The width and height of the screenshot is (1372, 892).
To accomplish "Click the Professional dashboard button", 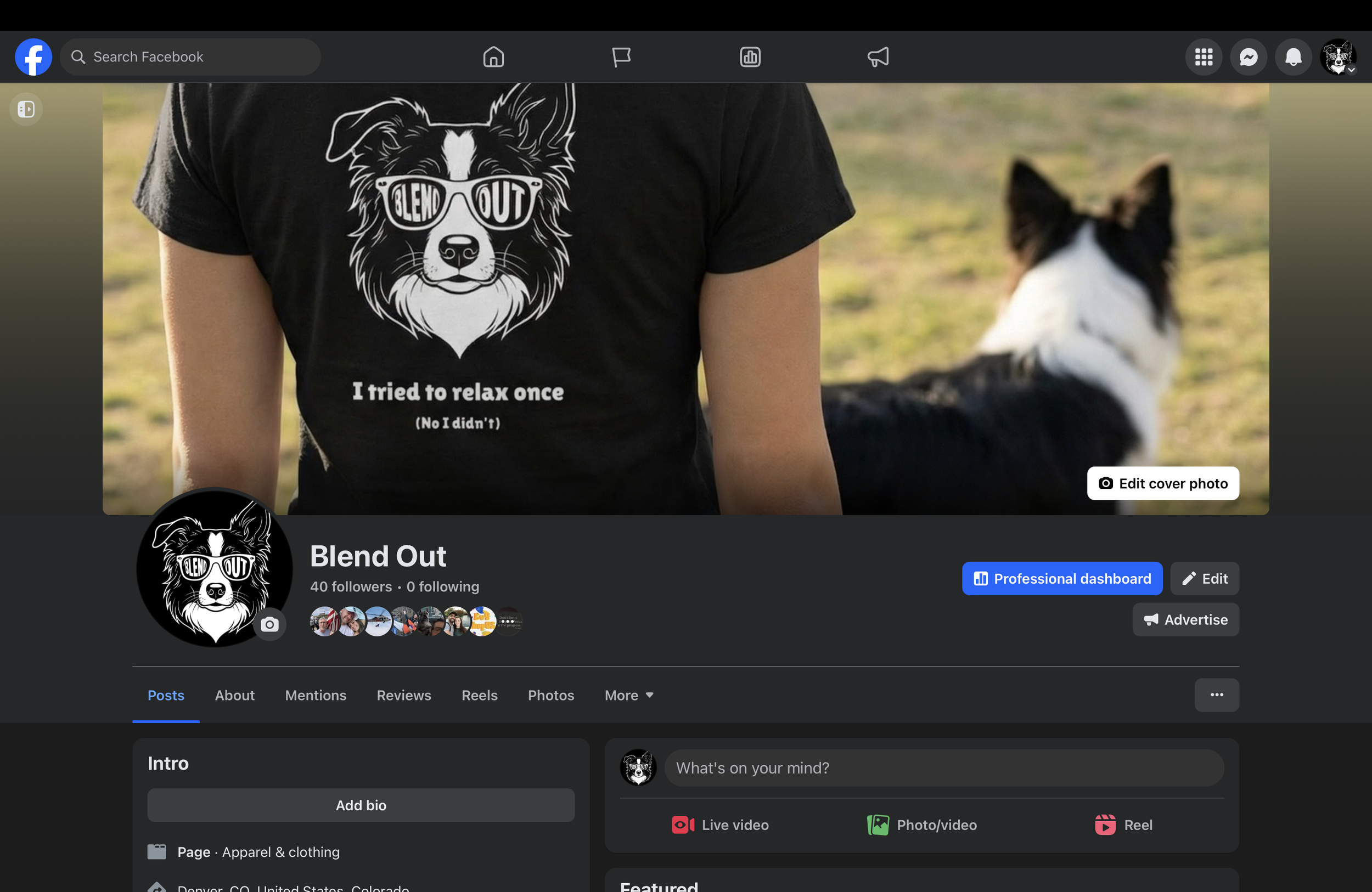I will coord(1062,579).
